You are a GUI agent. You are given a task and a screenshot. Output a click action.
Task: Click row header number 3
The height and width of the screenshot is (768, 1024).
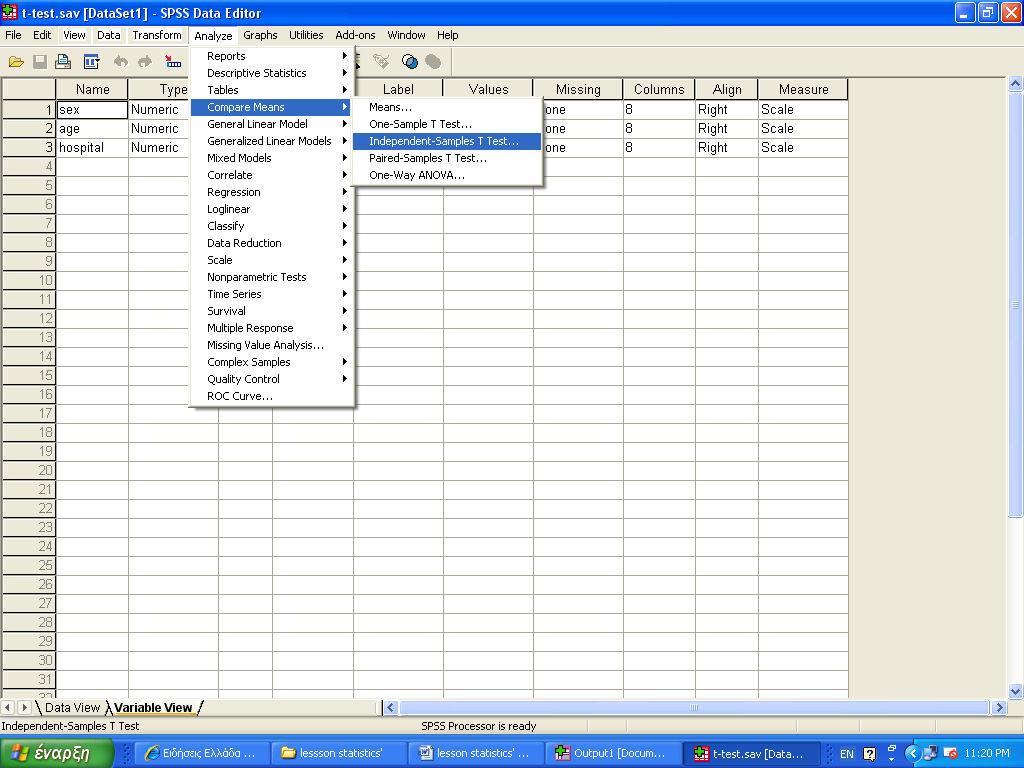29,148
